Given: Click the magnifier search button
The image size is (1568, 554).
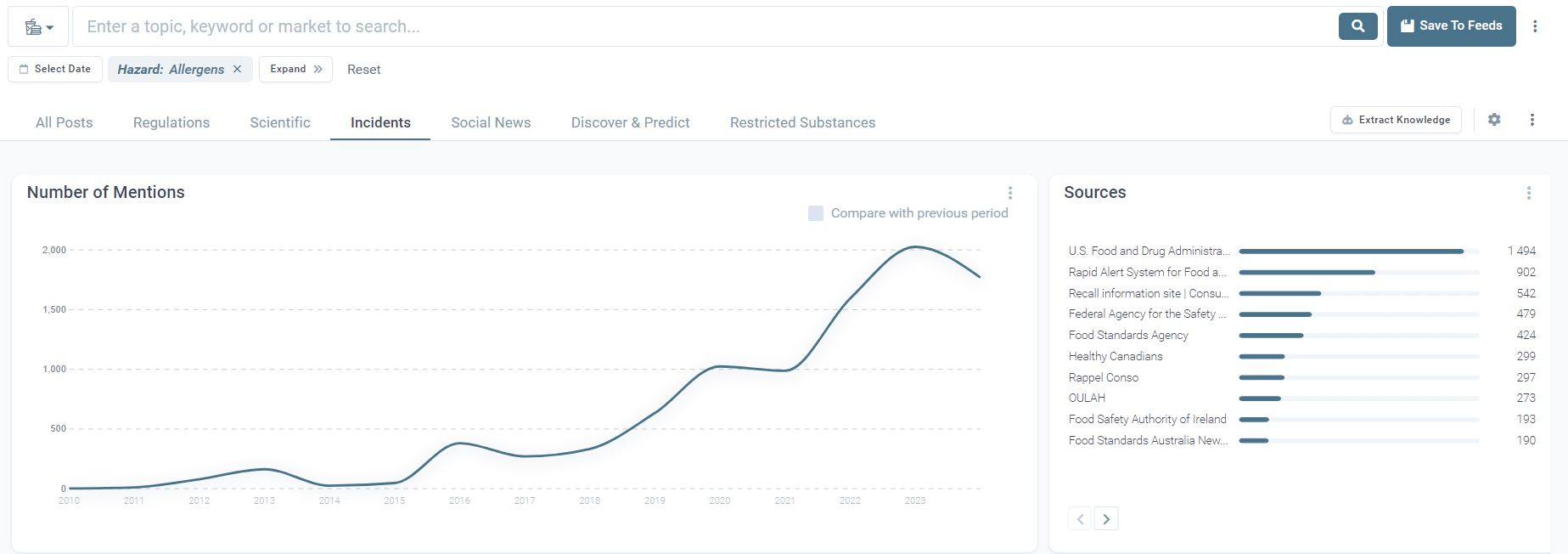Looking at the screenshot, I should pos(1358,26).
